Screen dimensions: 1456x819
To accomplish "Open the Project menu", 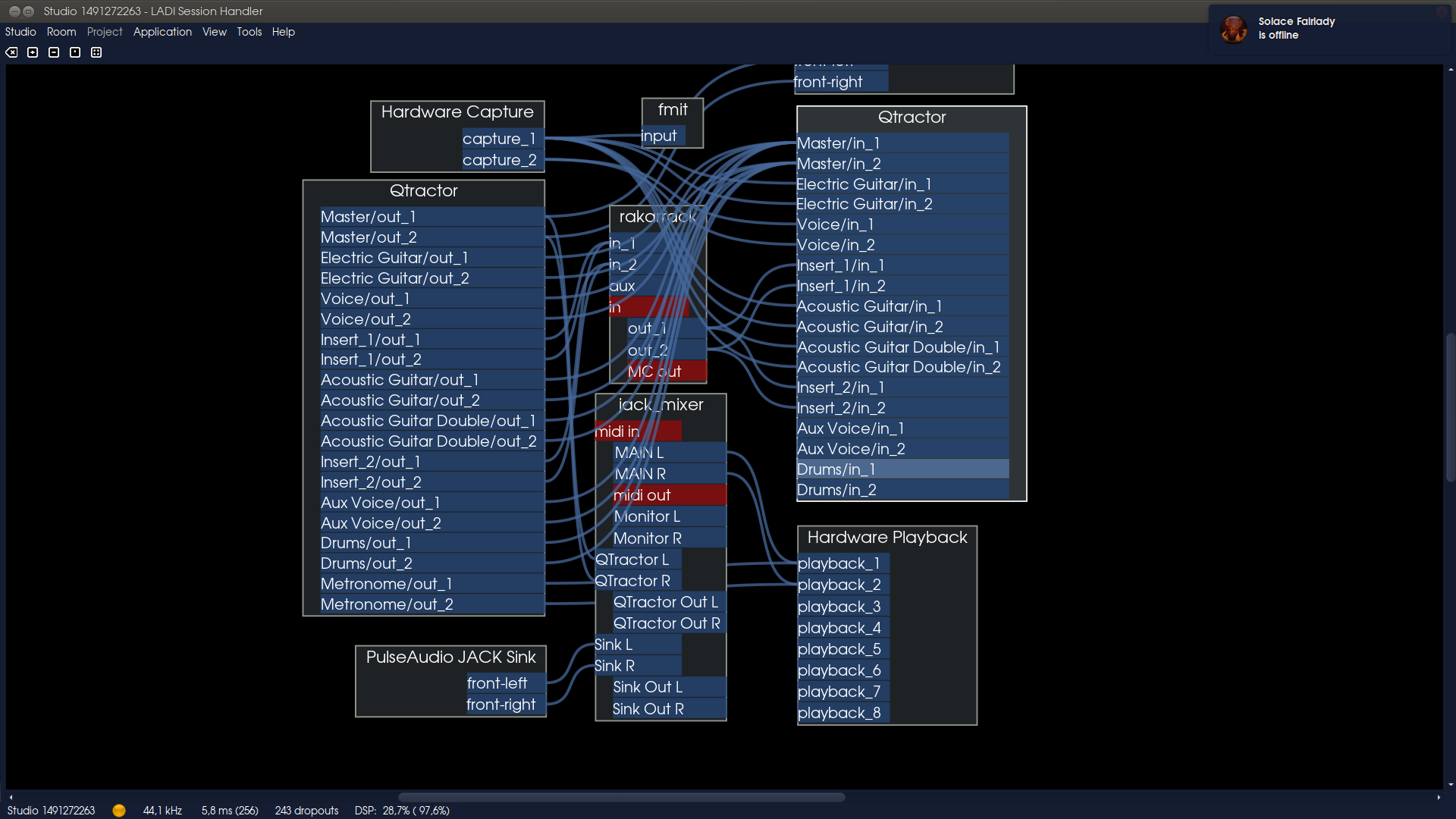I will point(105,32).
